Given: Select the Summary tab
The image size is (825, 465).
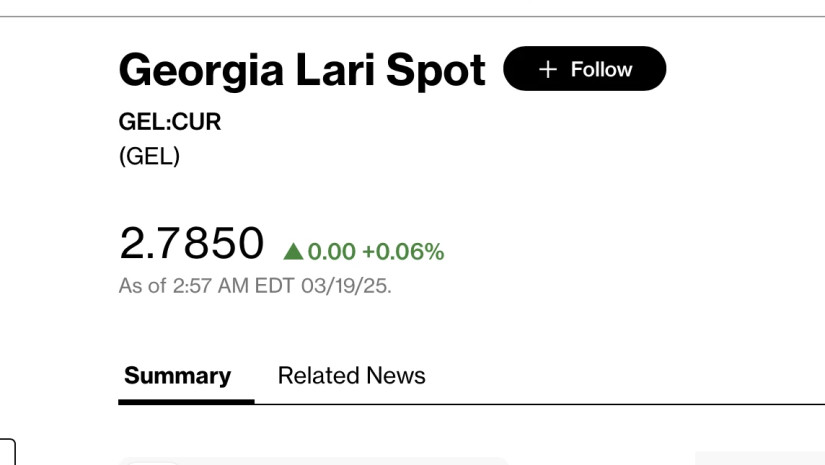Looking at the screenshot, I should tap(177, 376).
